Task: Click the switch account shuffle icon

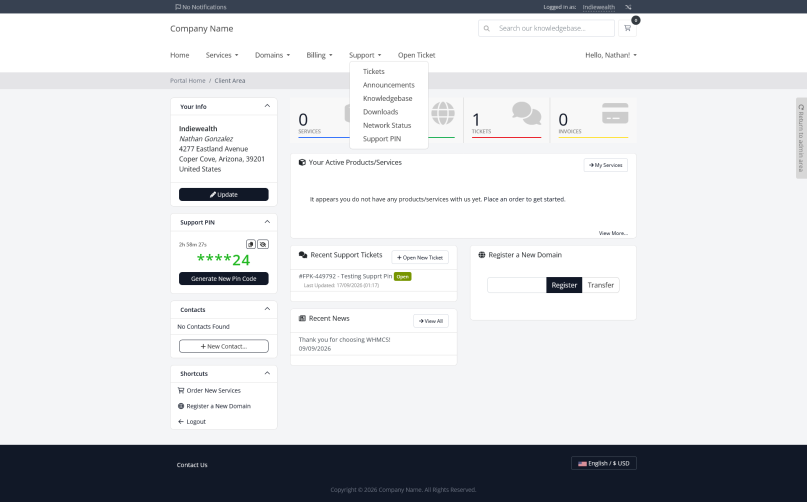Action: pyautogui.click(x=628, y=7)
